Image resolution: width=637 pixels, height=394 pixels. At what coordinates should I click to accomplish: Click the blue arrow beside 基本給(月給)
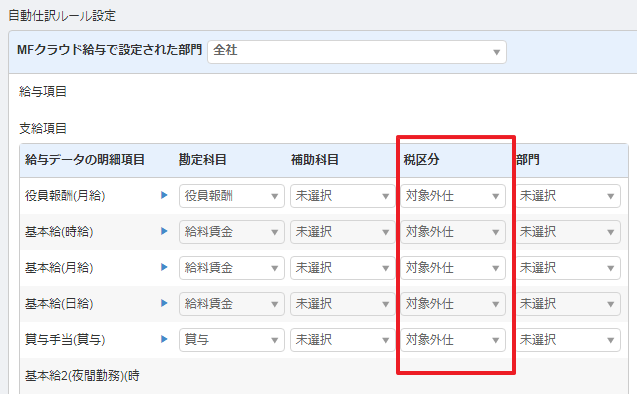[x=164, y=267]
